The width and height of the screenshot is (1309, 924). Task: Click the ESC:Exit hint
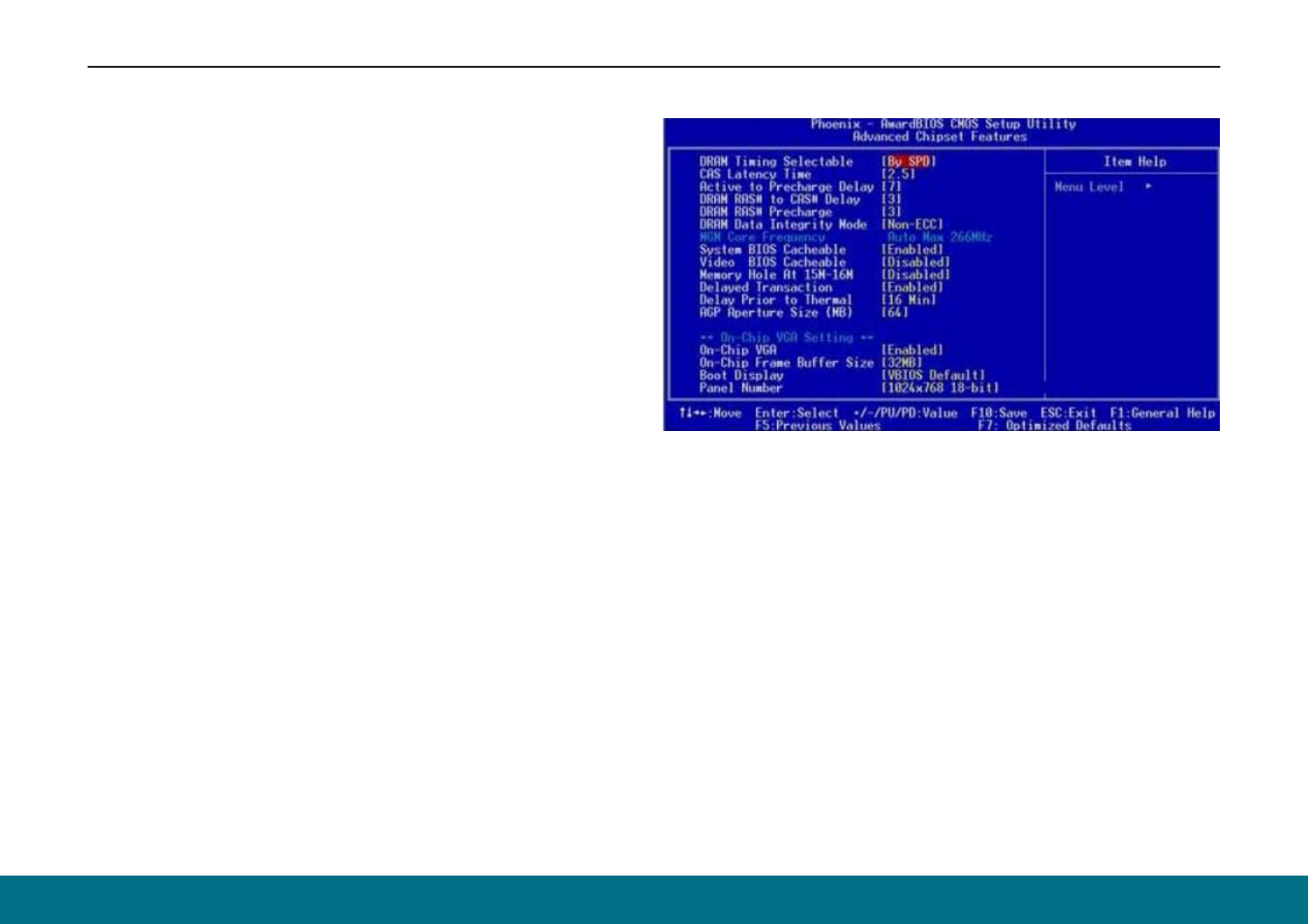[x=1069, y=414]
